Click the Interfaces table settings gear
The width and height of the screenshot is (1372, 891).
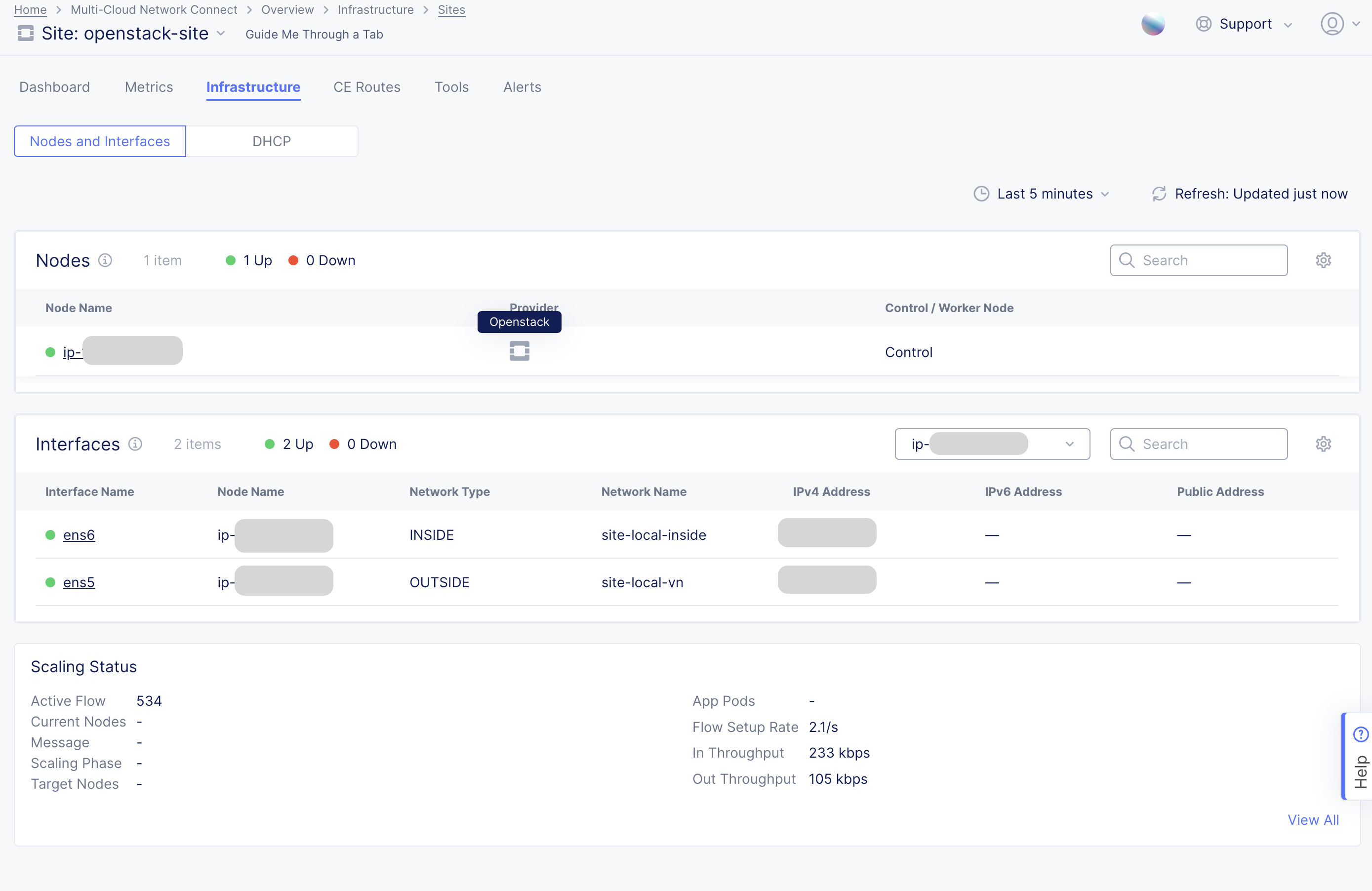(1323, 444)
